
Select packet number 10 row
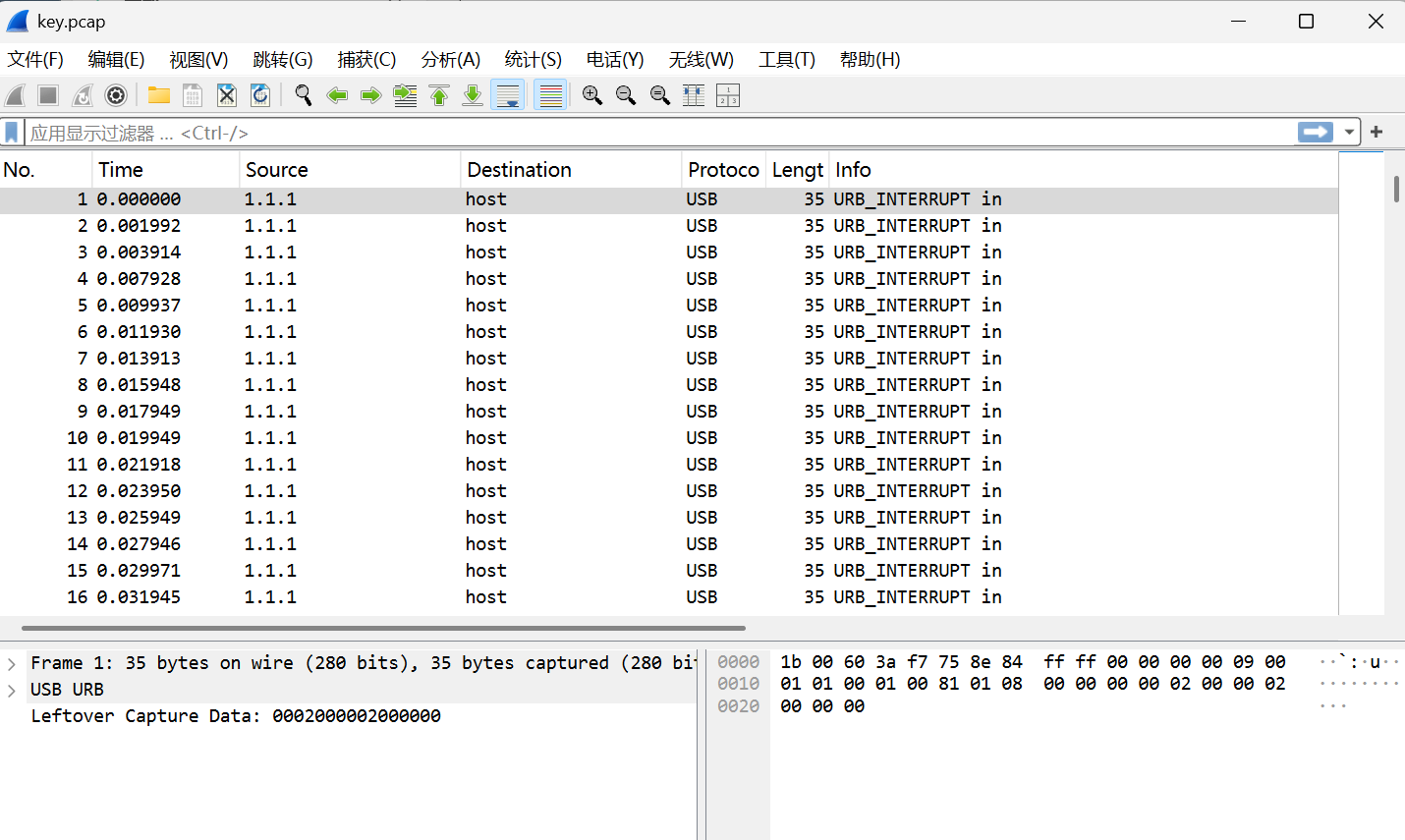[669, 438]
